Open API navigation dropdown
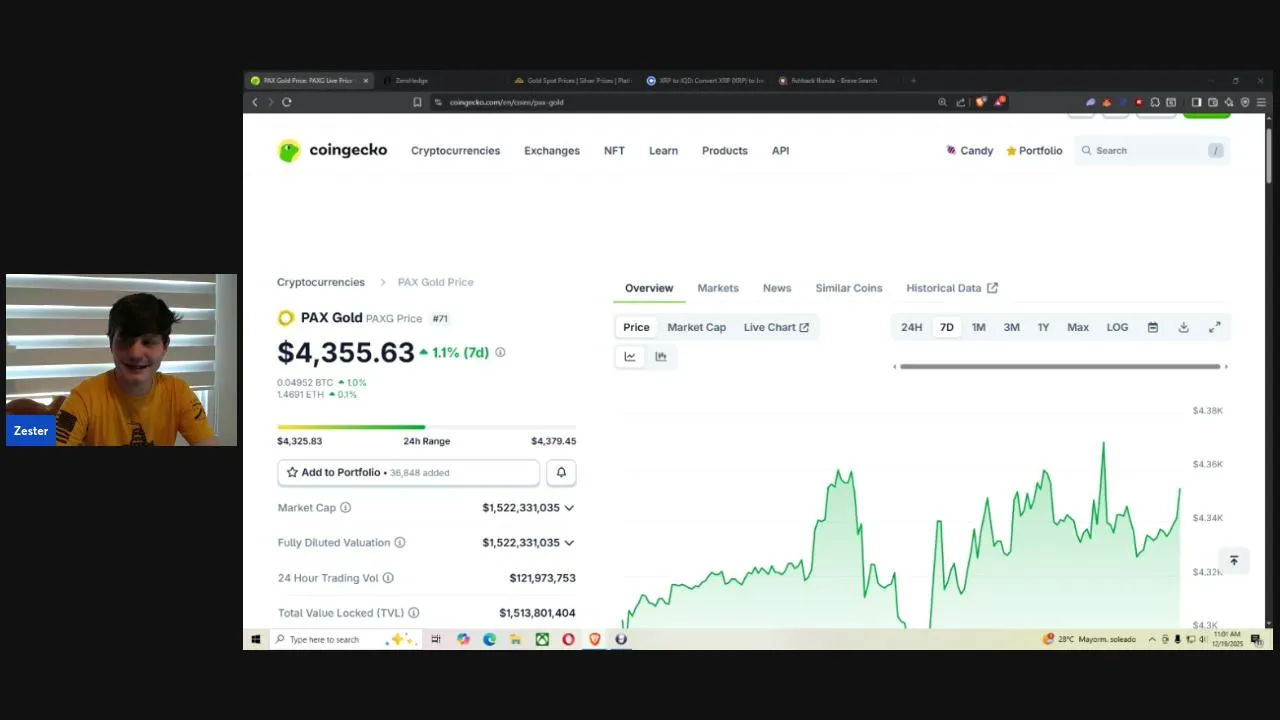 coord(780,151)
